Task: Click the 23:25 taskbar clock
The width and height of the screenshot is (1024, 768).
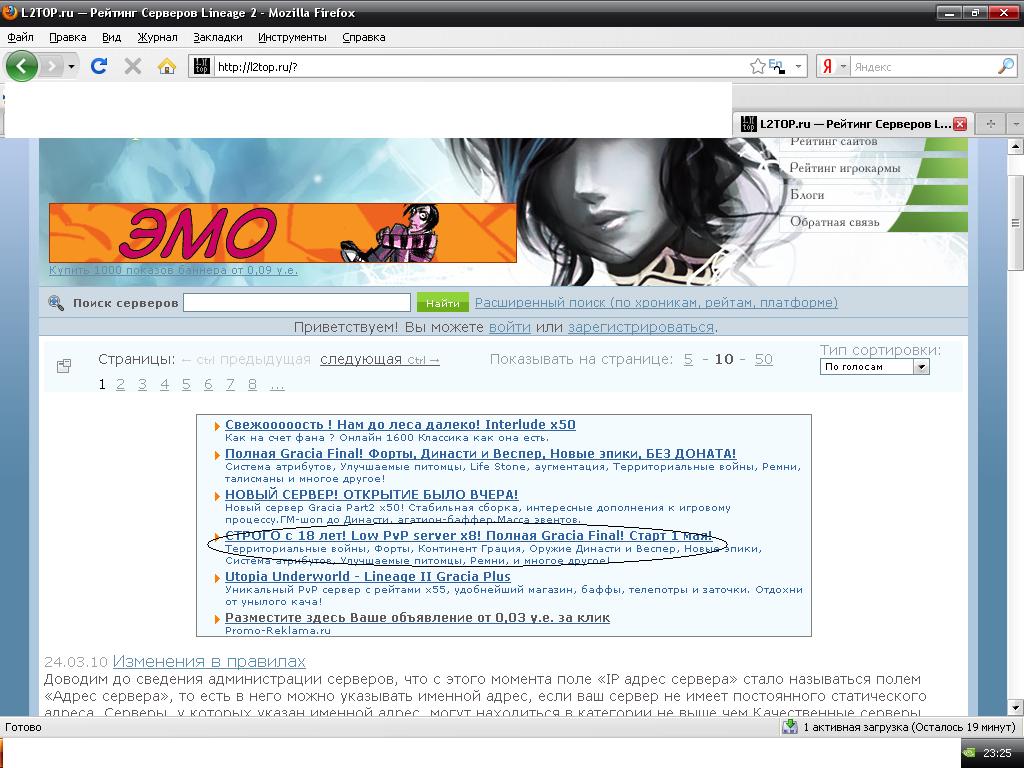Action: [997, 753]
